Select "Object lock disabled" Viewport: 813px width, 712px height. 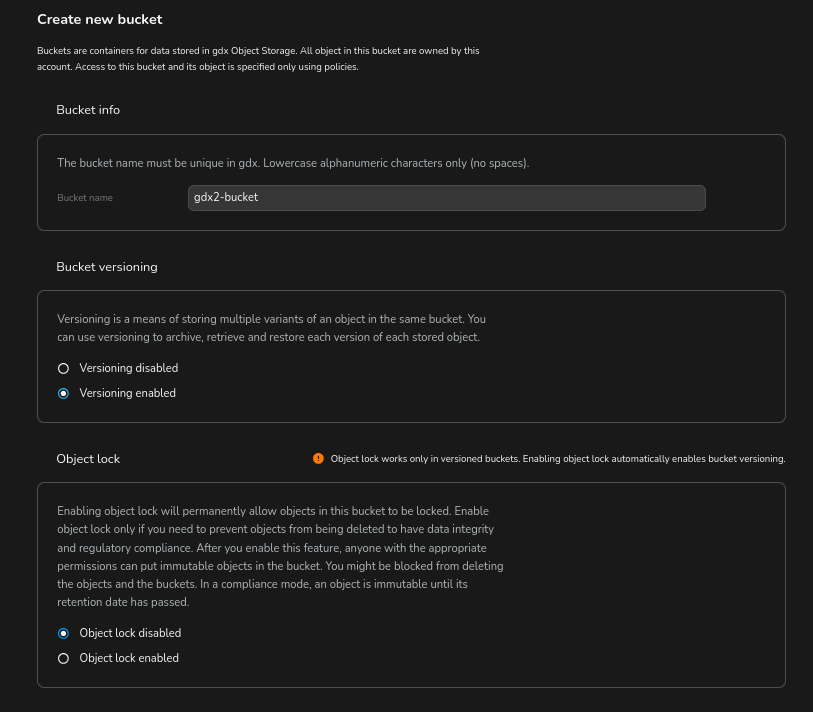[x=63, y=633]
